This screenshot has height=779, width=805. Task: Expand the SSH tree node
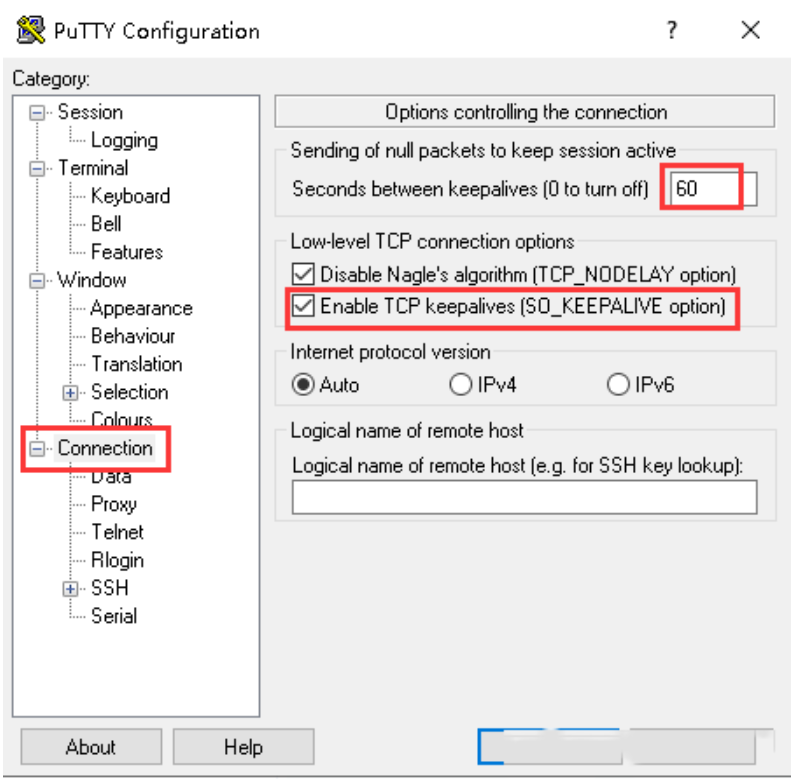pyautogui.click(x=71, y=589)
